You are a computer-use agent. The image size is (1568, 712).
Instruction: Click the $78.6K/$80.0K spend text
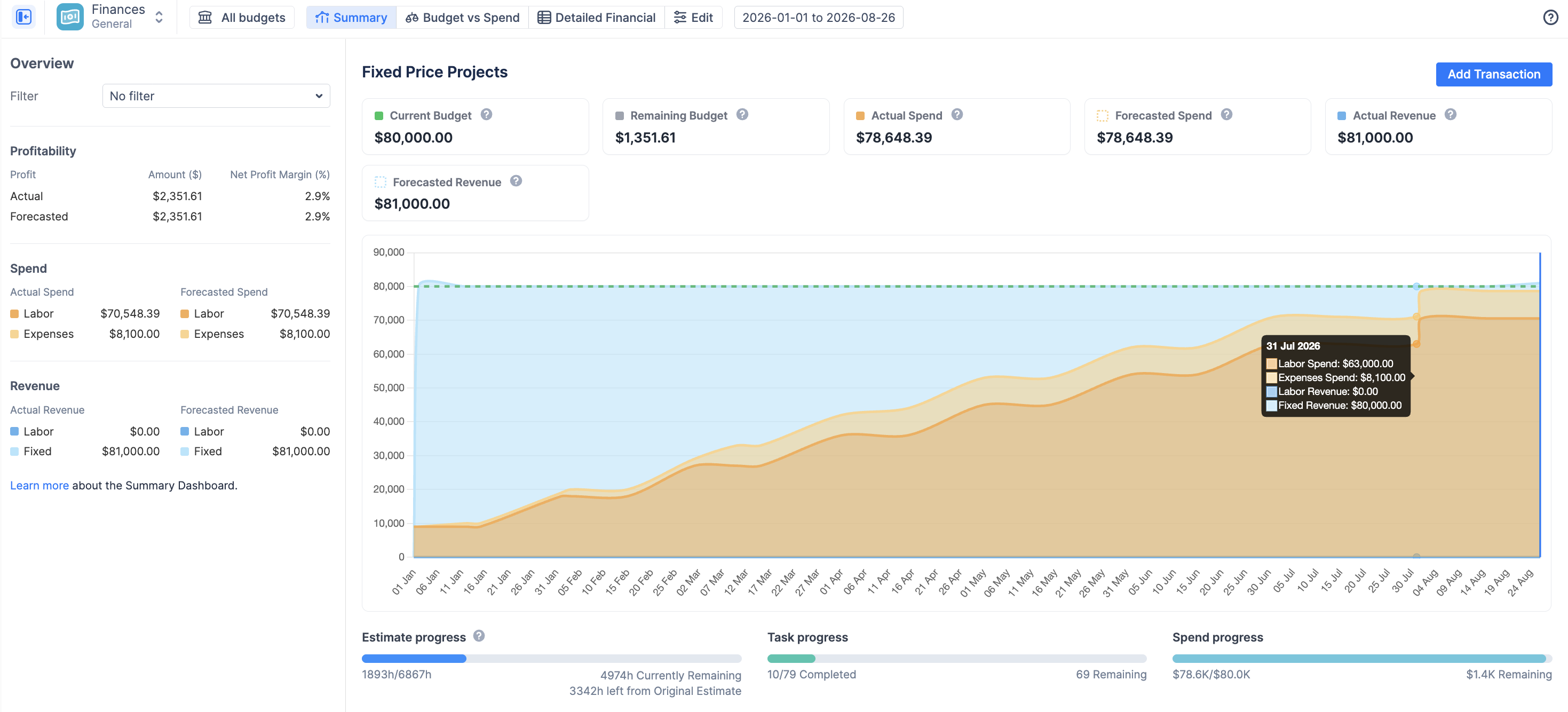[1211, 674]
